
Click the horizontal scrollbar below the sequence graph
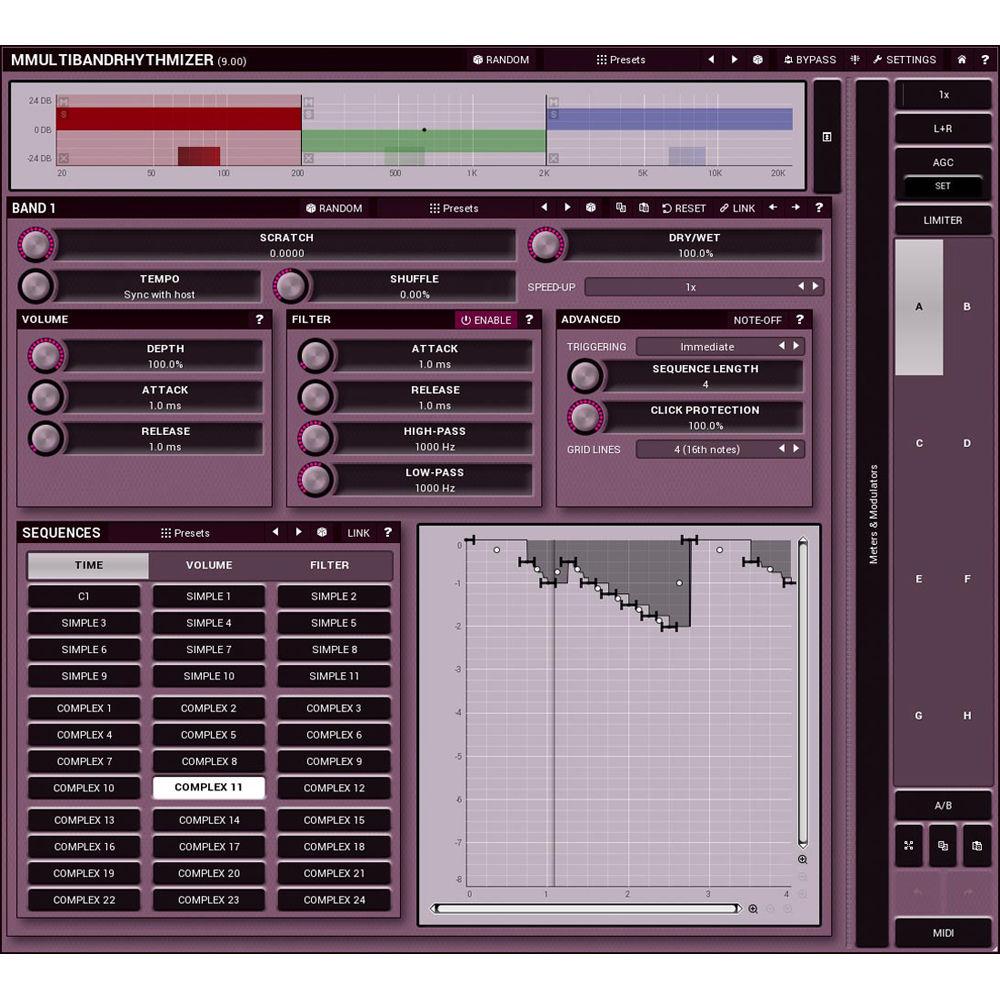tap(585, 908)
